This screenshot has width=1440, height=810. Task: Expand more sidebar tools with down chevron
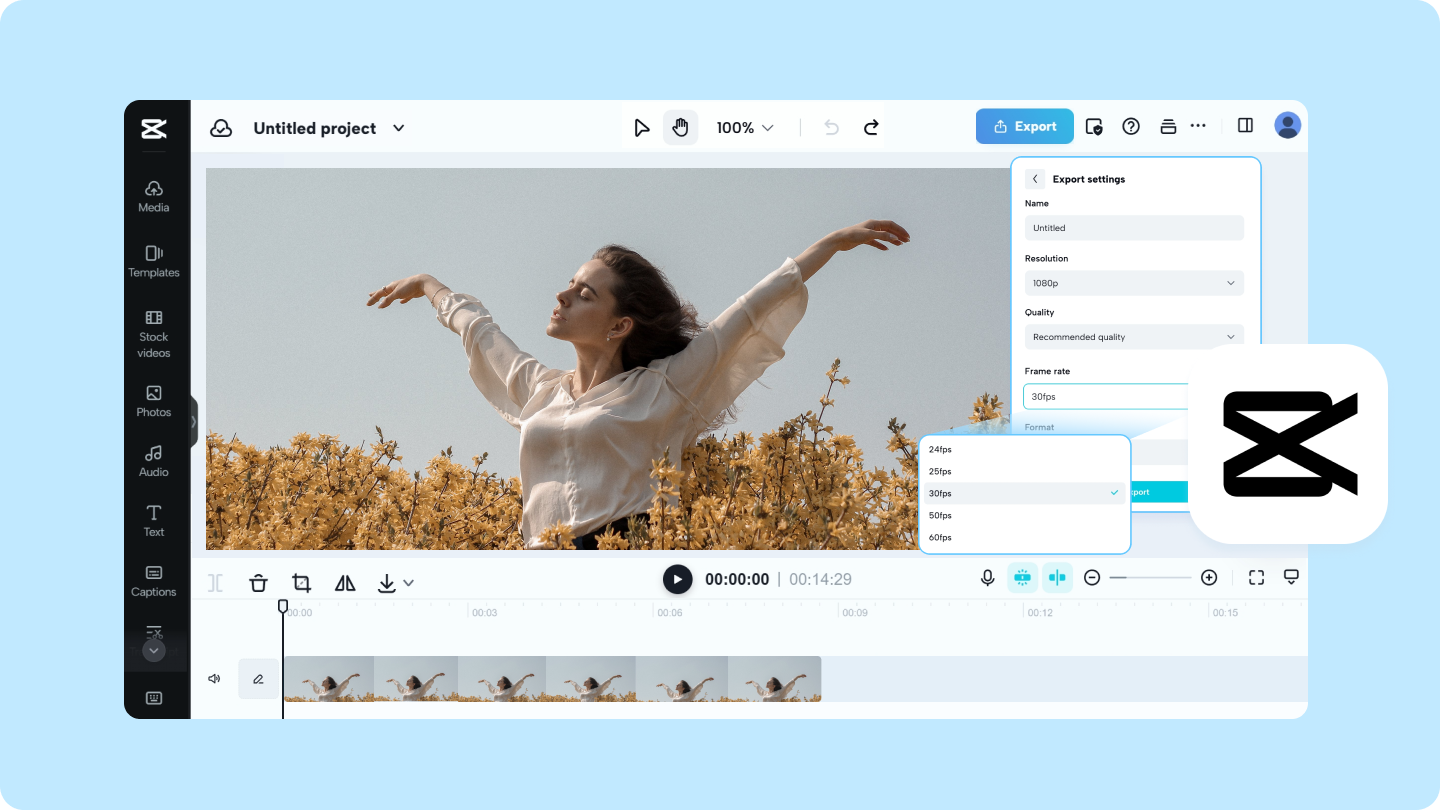point(154,650)
